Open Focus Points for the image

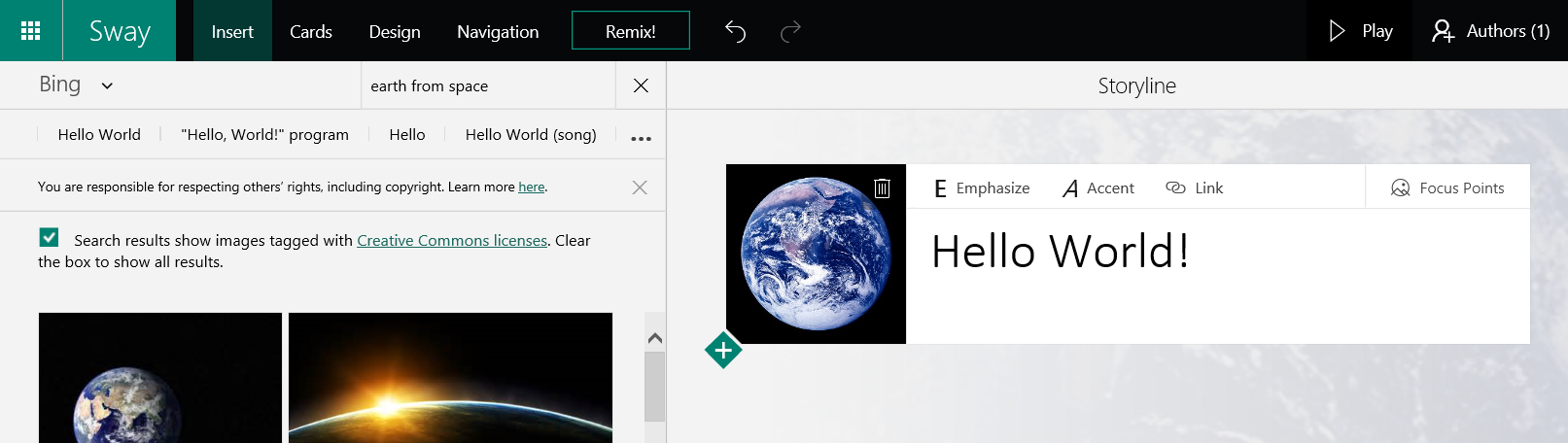pos(1447,187)
